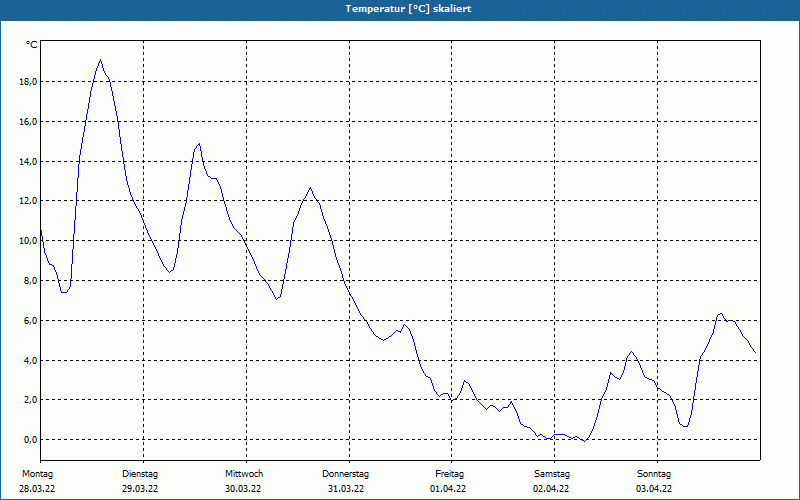Viewport: 800px width, 500px height.
Task: Click the title bar 'Temperatur [°C] skaliert'
Action: click(x=400, y=10)
